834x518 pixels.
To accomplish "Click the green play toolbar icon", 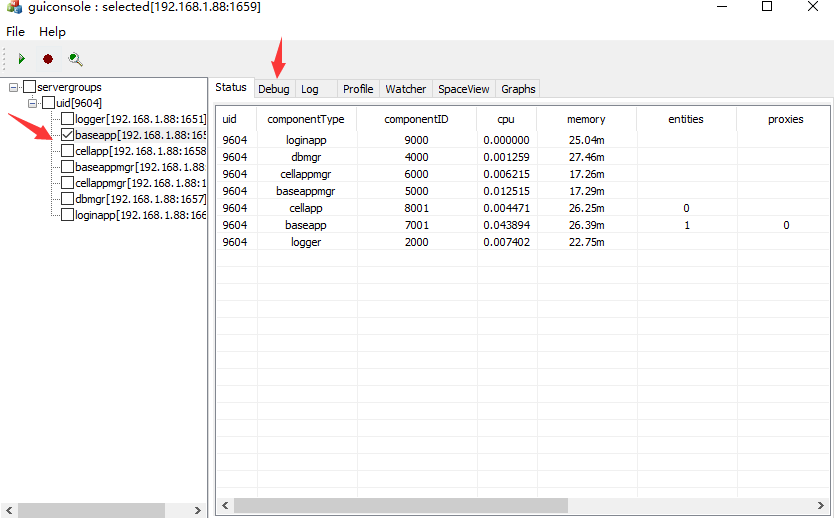I will click(22, 60).
